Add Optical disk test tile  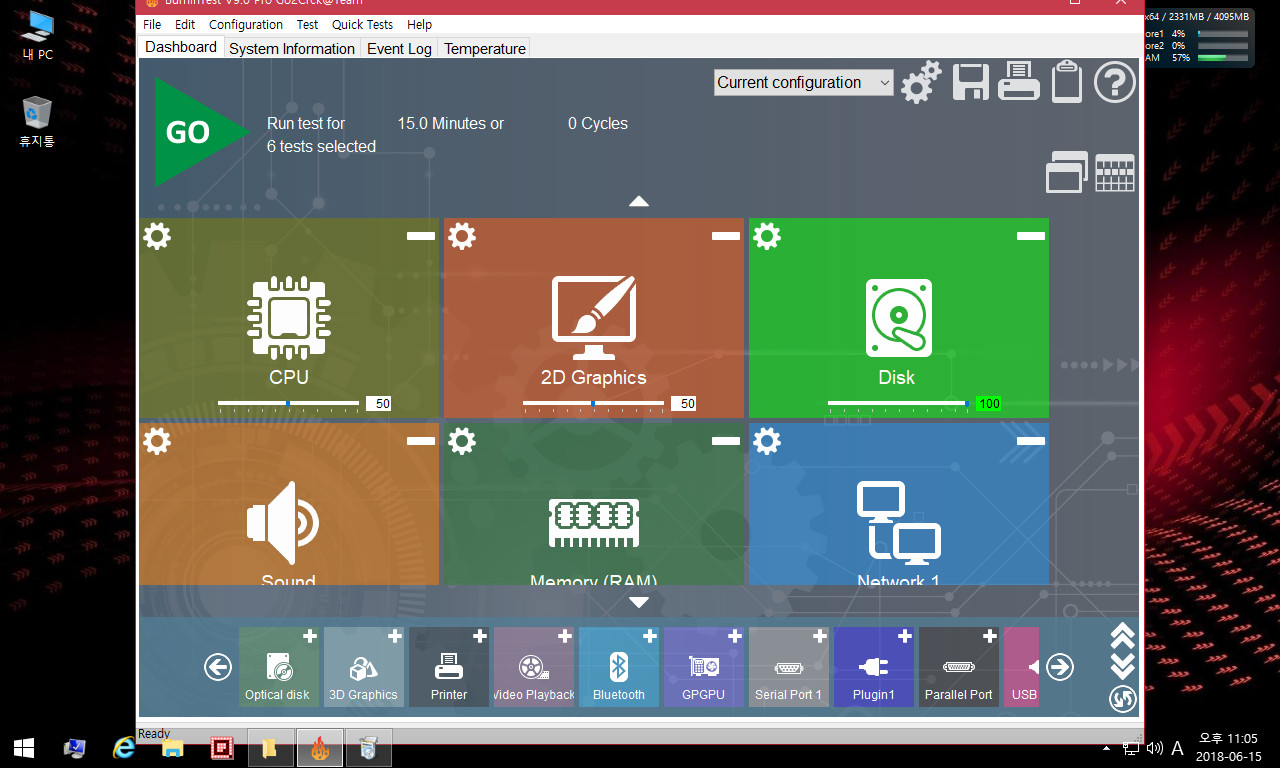coord(279,667)
